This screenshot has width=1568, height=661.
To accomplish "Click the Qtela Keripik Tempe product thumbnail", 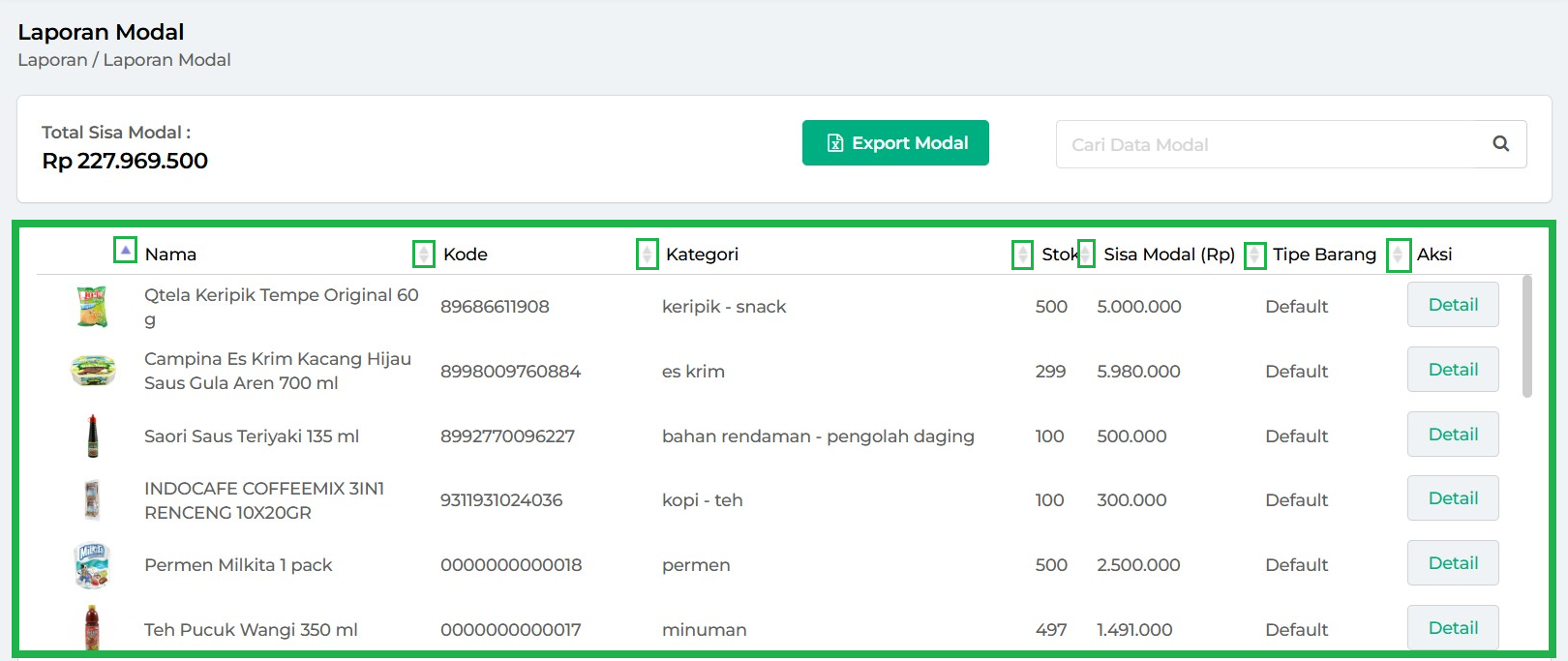I will (92, 307).
